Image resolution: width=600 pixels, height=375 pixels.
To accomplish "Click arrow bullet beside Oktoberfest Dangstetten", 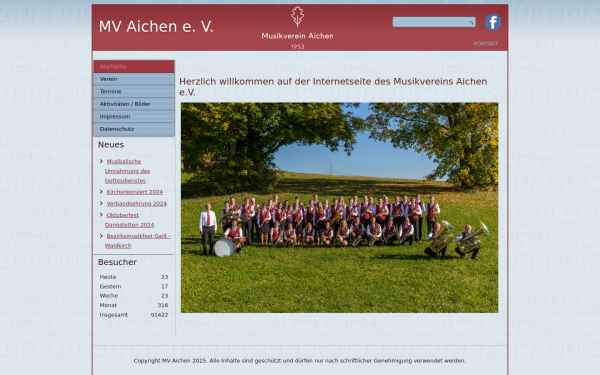I will 101,215.
